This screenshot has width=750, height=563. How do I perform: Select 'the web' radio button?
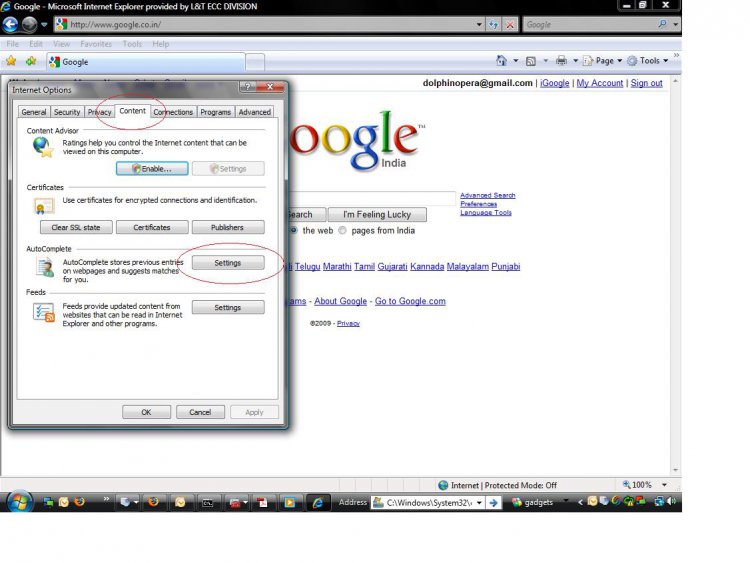point(294,230)
